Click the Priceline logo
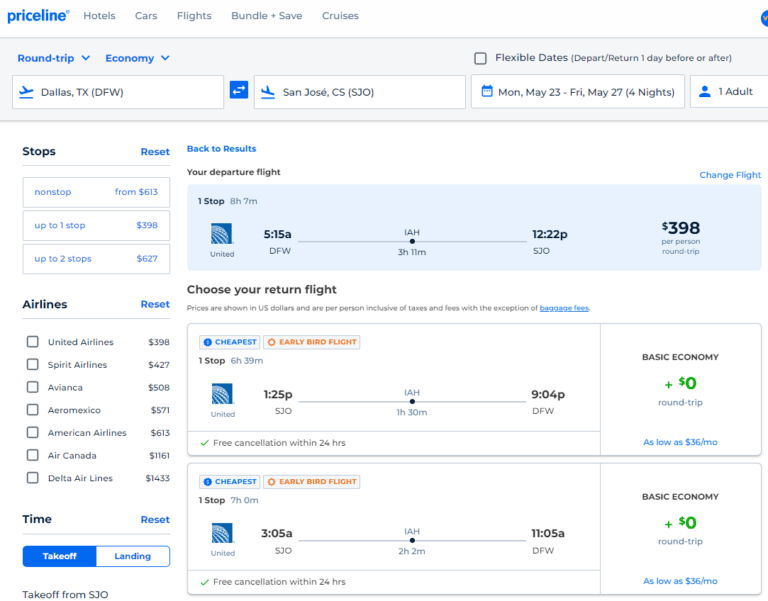This screenshot has width=768, height=601. pos(38,16)
